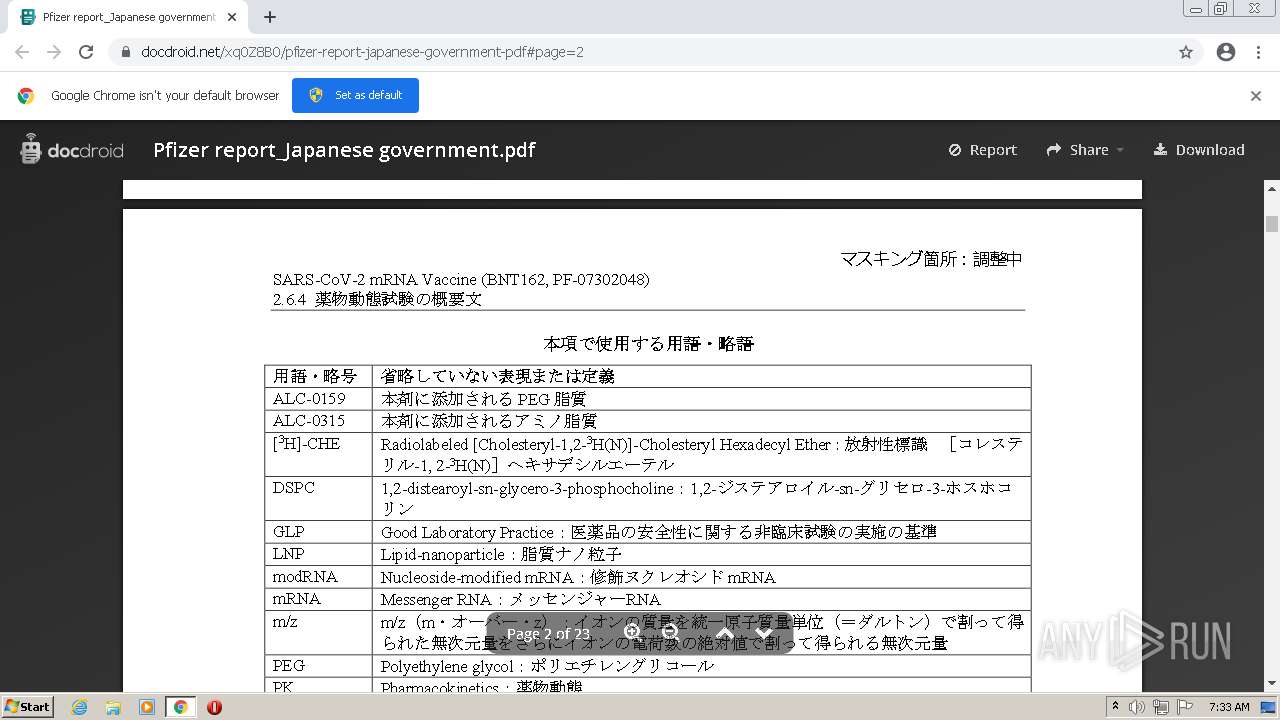
Task: Open File Explorer from the taskbar
Action: click(113, 707)
